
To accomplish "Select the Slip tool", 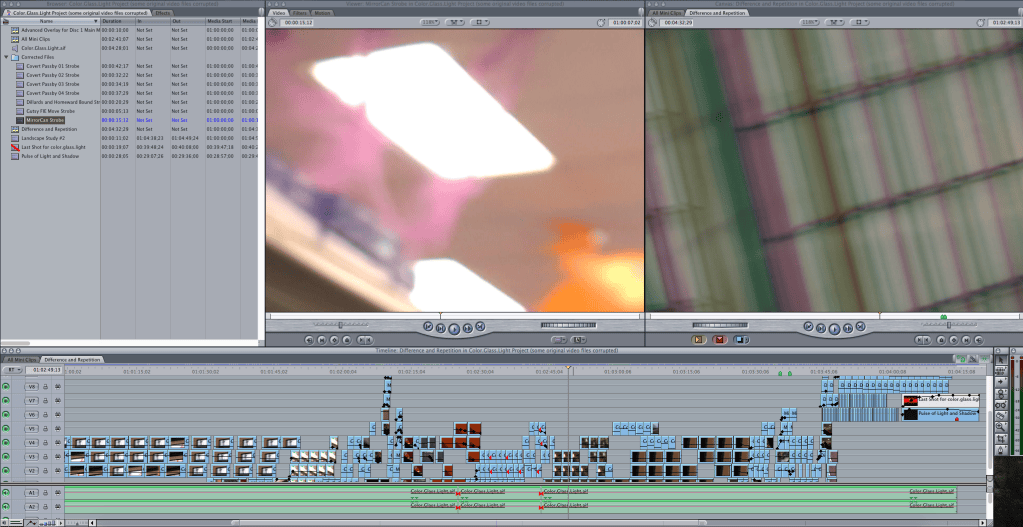I will (x=1002, y=404).
